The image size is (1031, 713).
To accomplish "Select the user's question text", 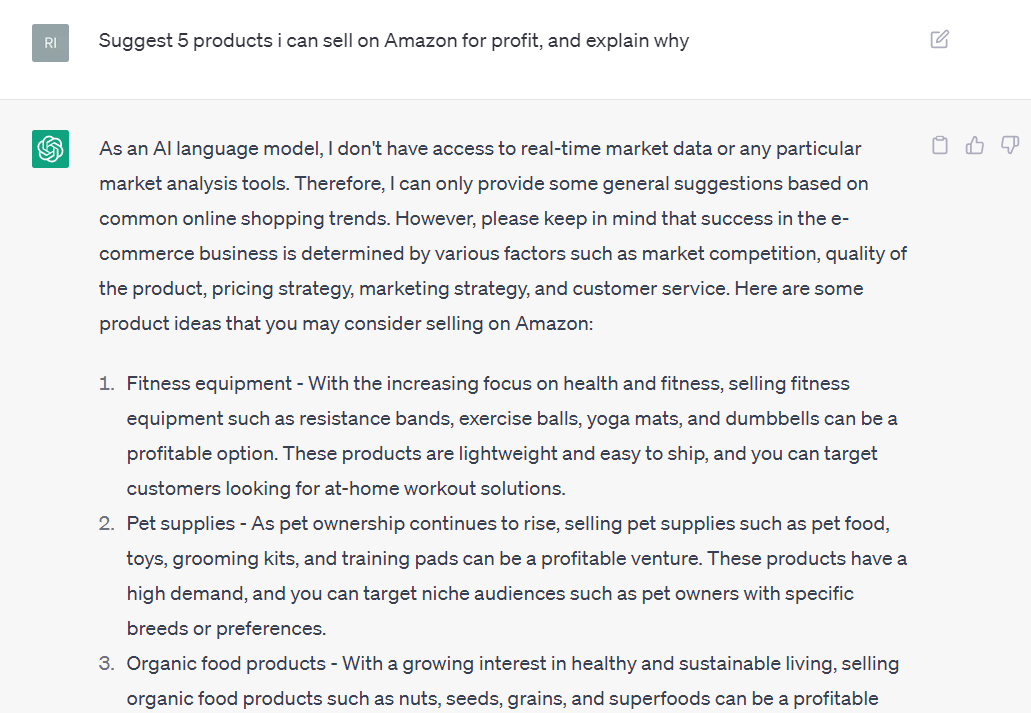I will (393, 40).
